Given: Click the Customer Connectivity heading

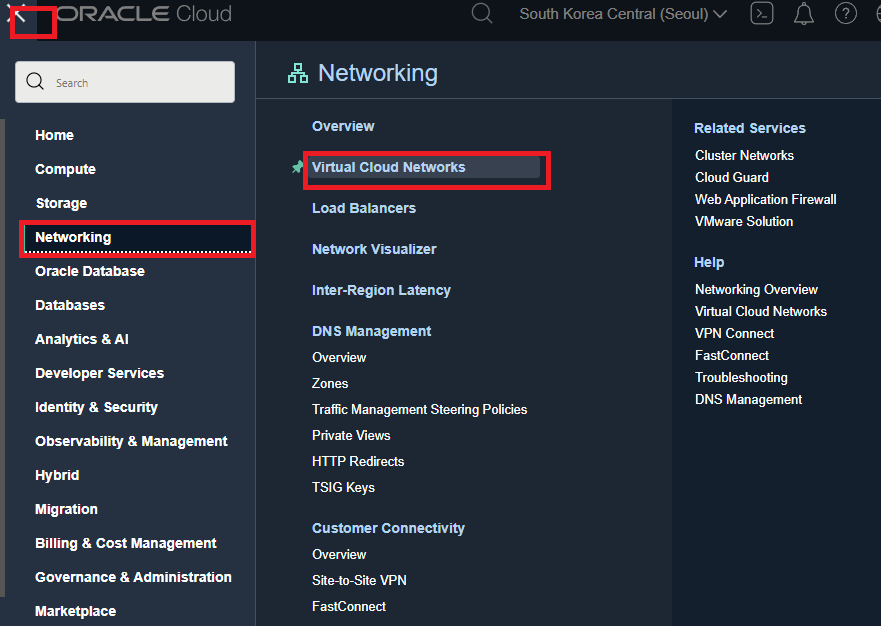Looking at the screenshot, I should pyautogui.click(x=388, y=528).
